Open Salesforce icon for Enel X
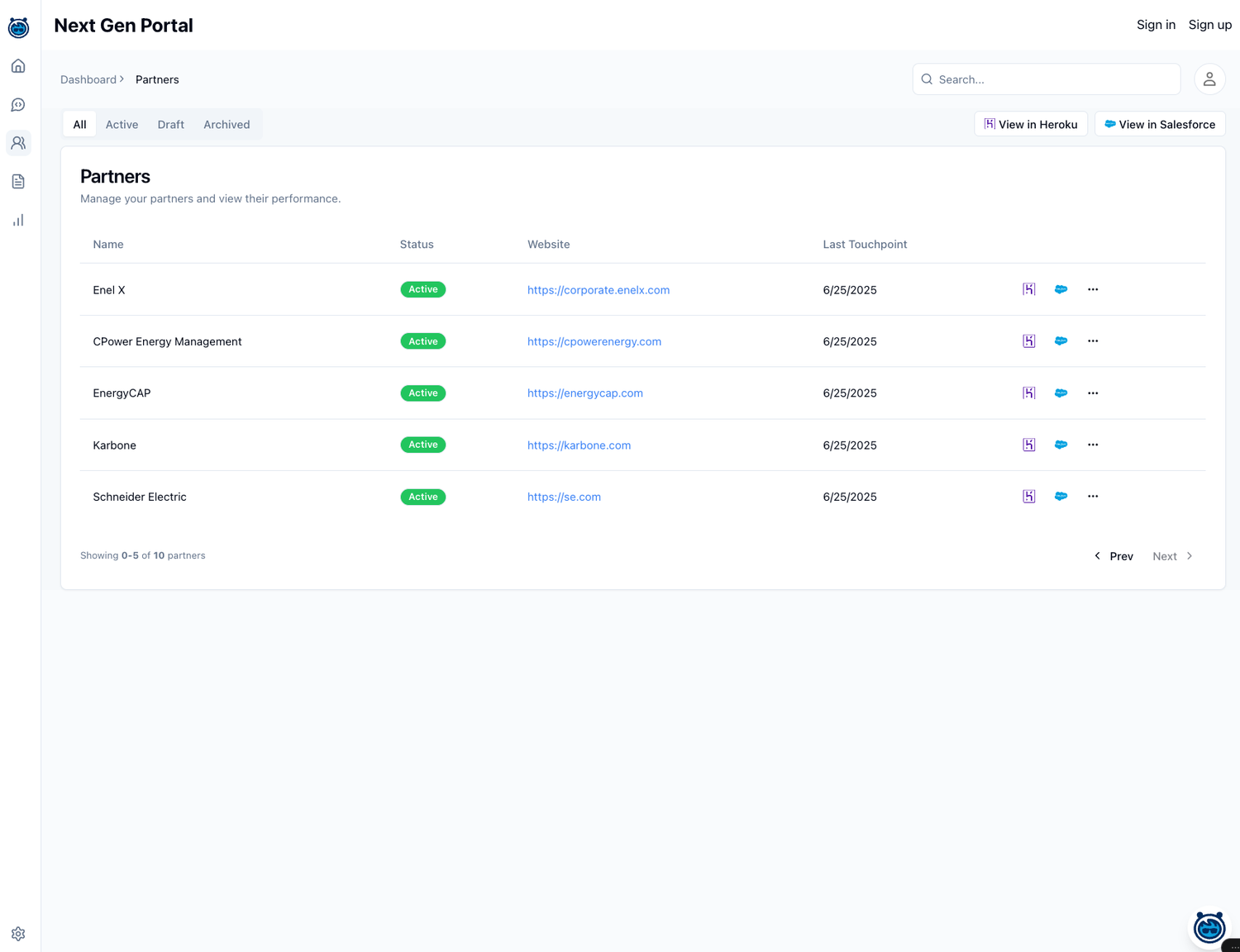The width and height of the screenshot is (1240, 952). pyautogui.click(x=1061, y=289)
